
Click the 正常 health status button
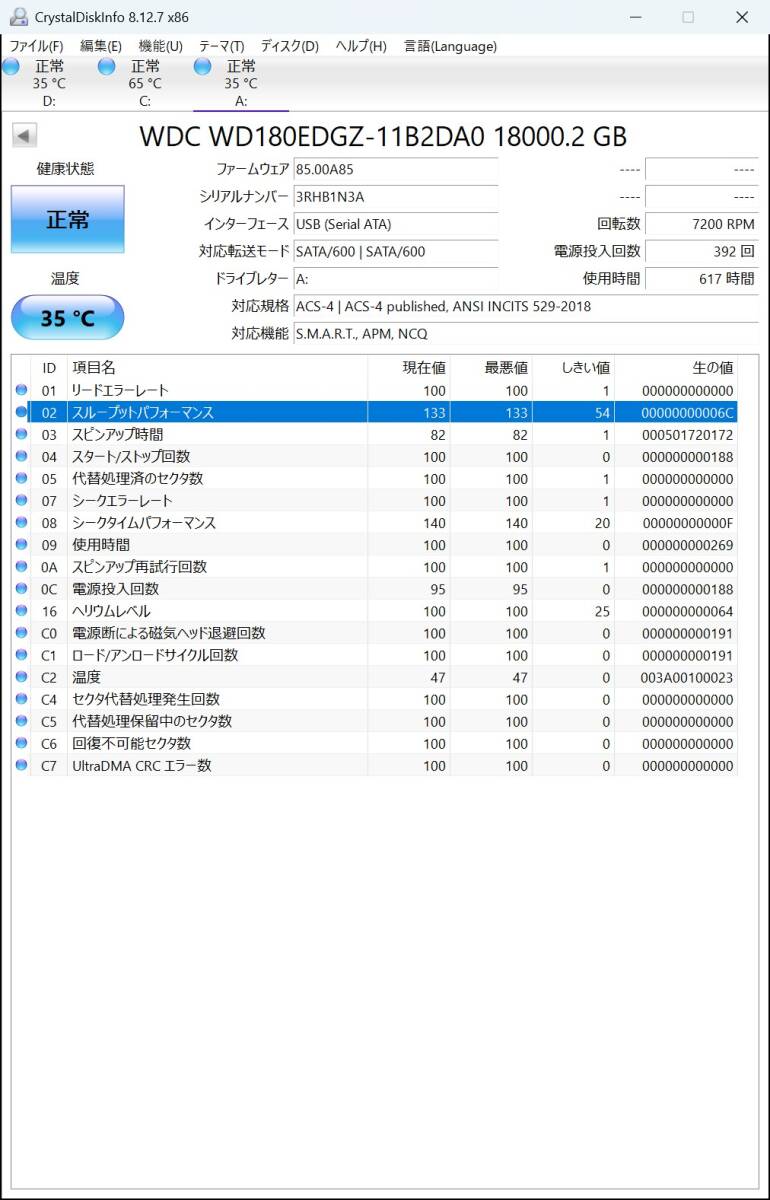(x=68, y=219)
